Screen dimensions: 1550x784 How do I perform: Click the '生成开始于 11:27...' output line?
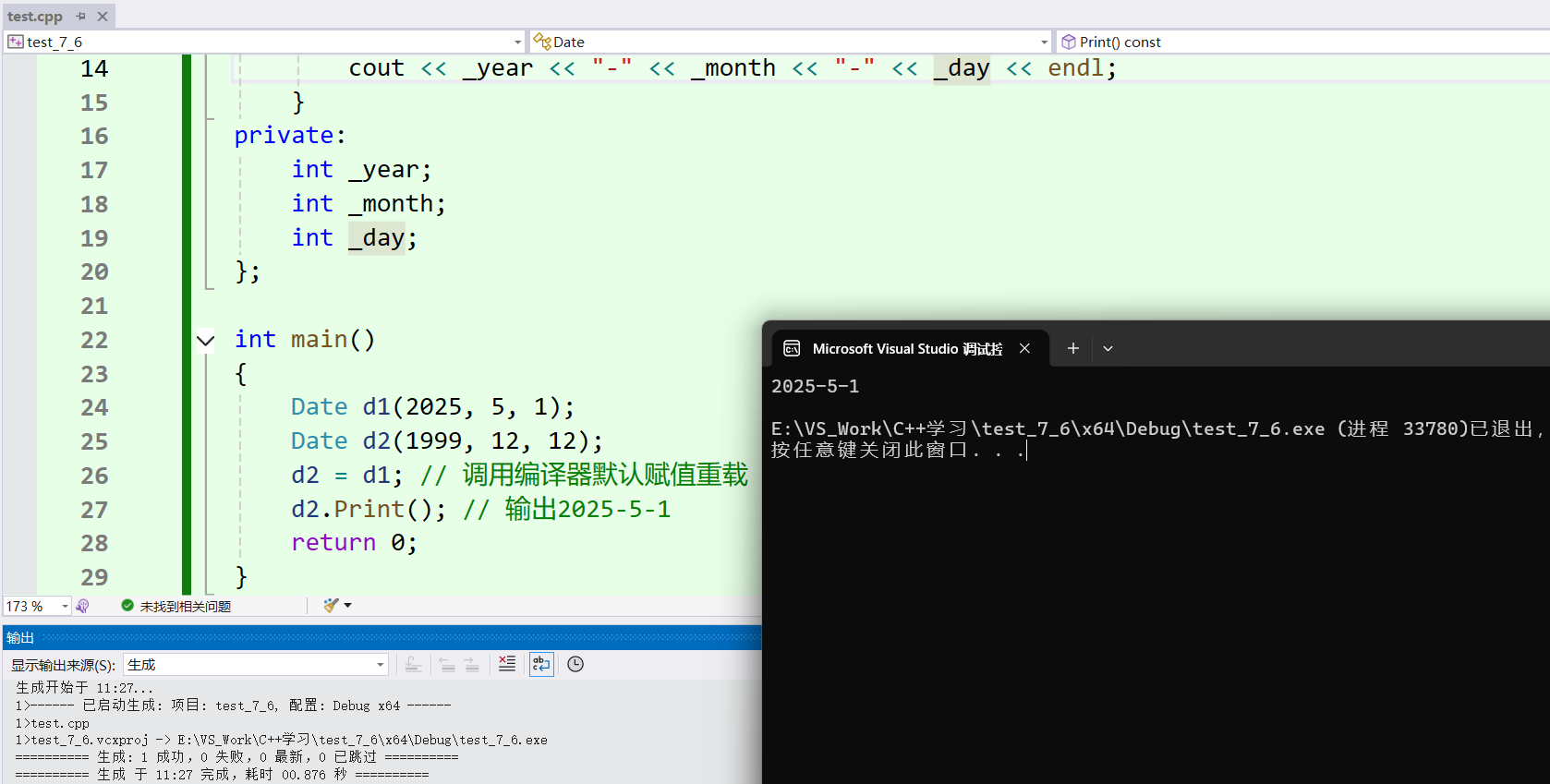(x=84, y=688)
